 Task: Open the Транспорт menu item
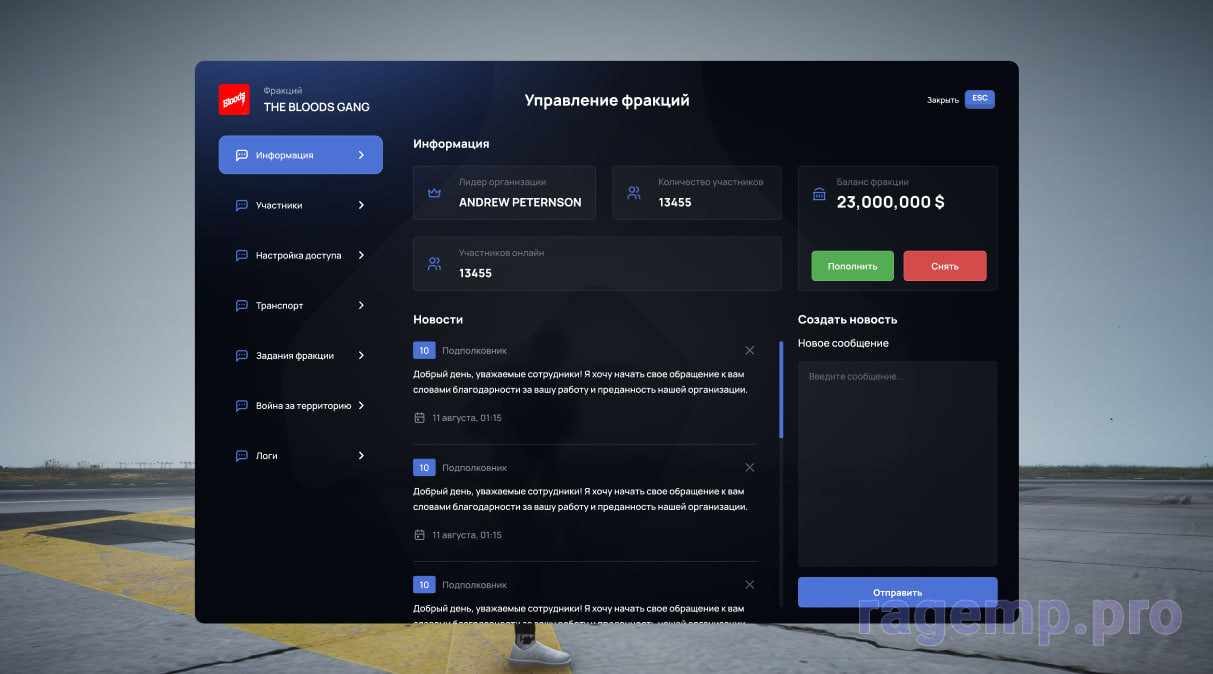(301, 305)
